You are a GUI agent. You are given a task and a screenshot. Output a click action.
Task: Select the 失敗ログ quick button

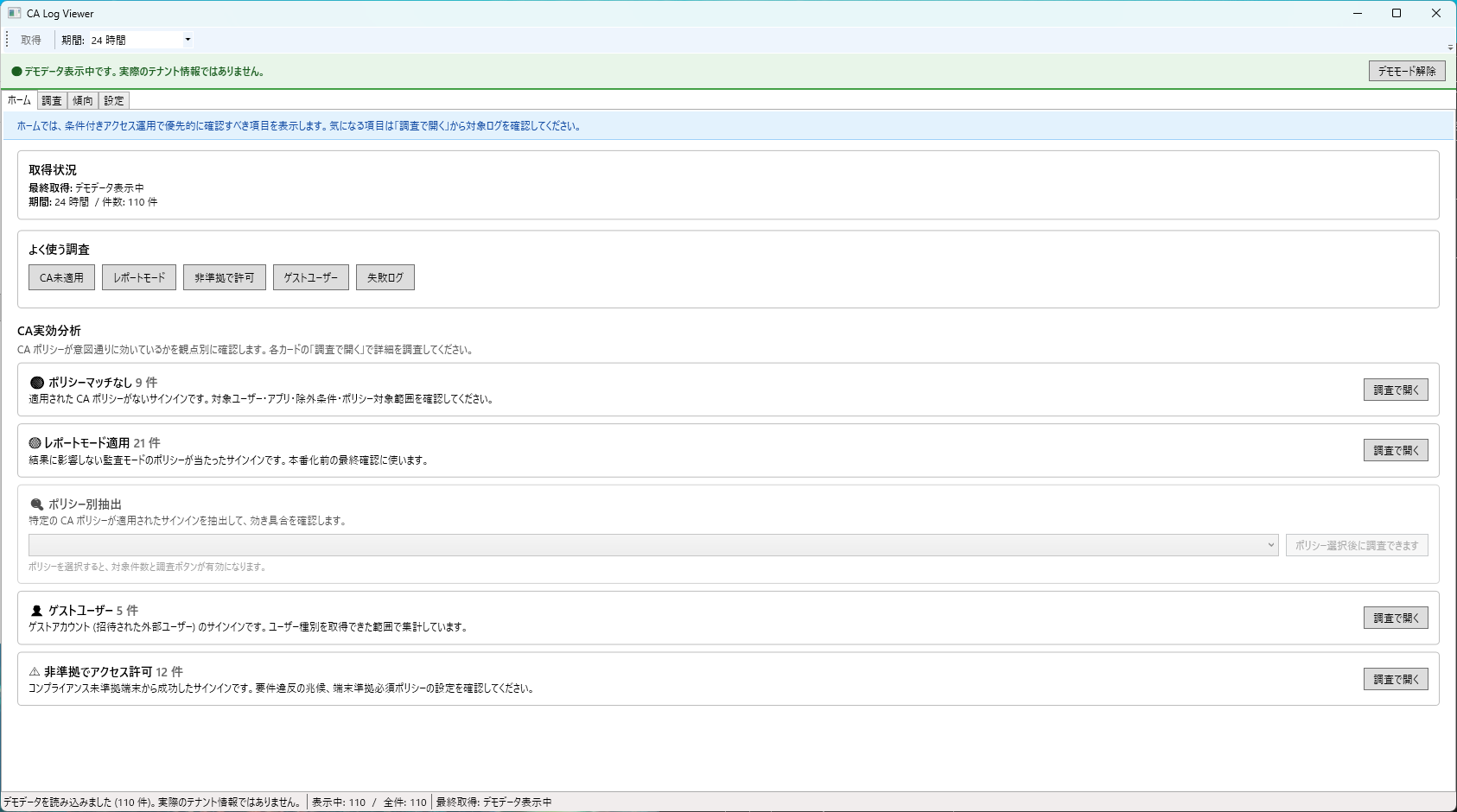(385, 277)
